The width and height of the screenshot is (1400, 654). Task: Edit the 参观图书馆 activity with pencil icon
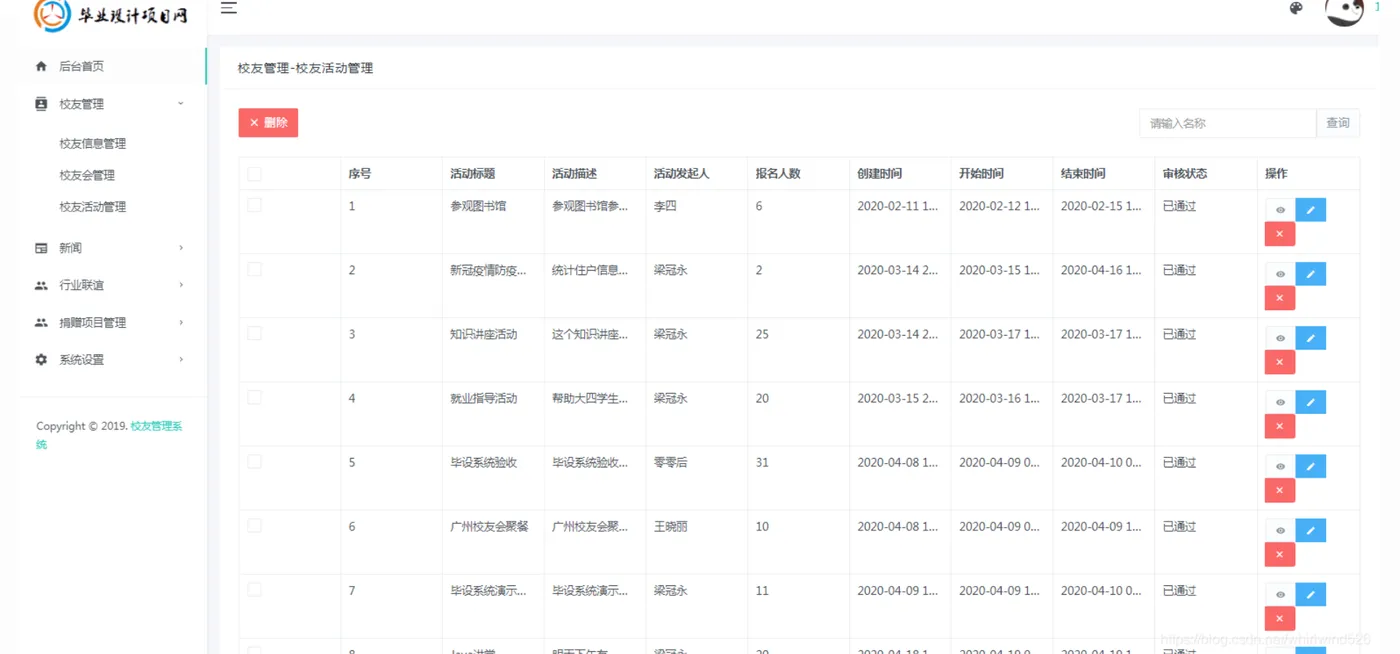click(1311, 210)
